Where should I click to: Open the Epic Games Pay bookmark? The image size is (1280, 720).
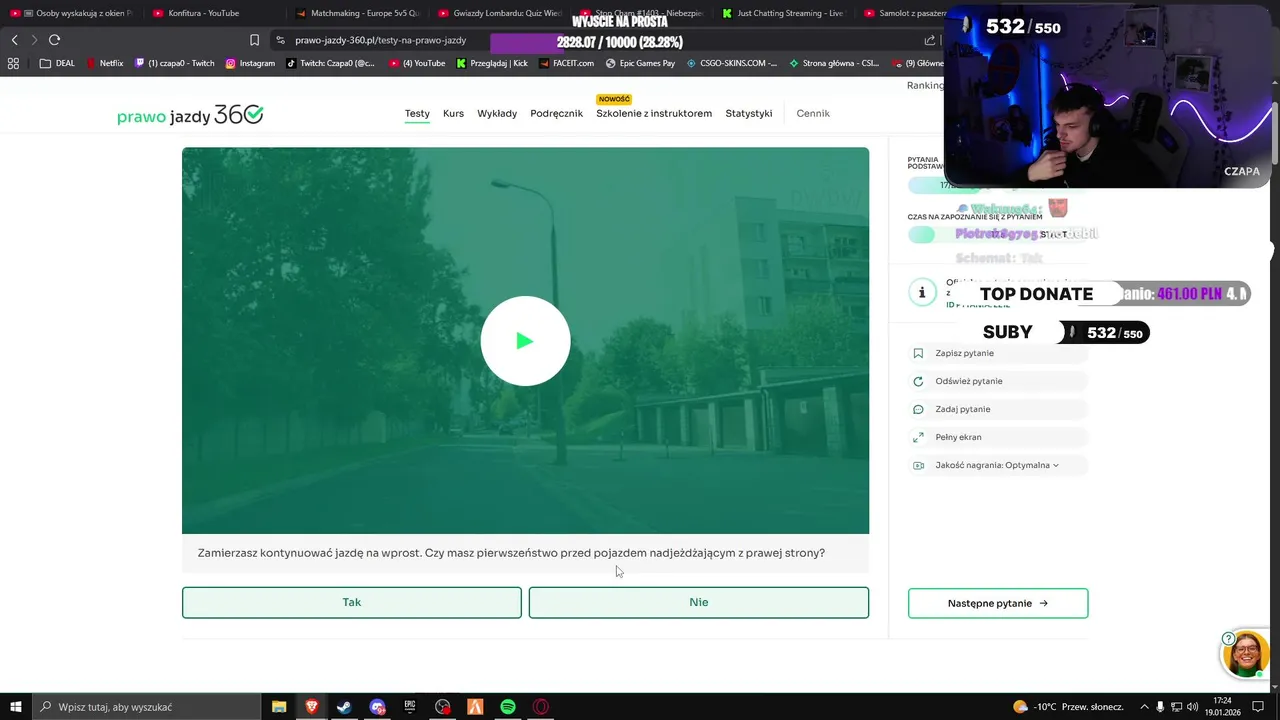640,63
